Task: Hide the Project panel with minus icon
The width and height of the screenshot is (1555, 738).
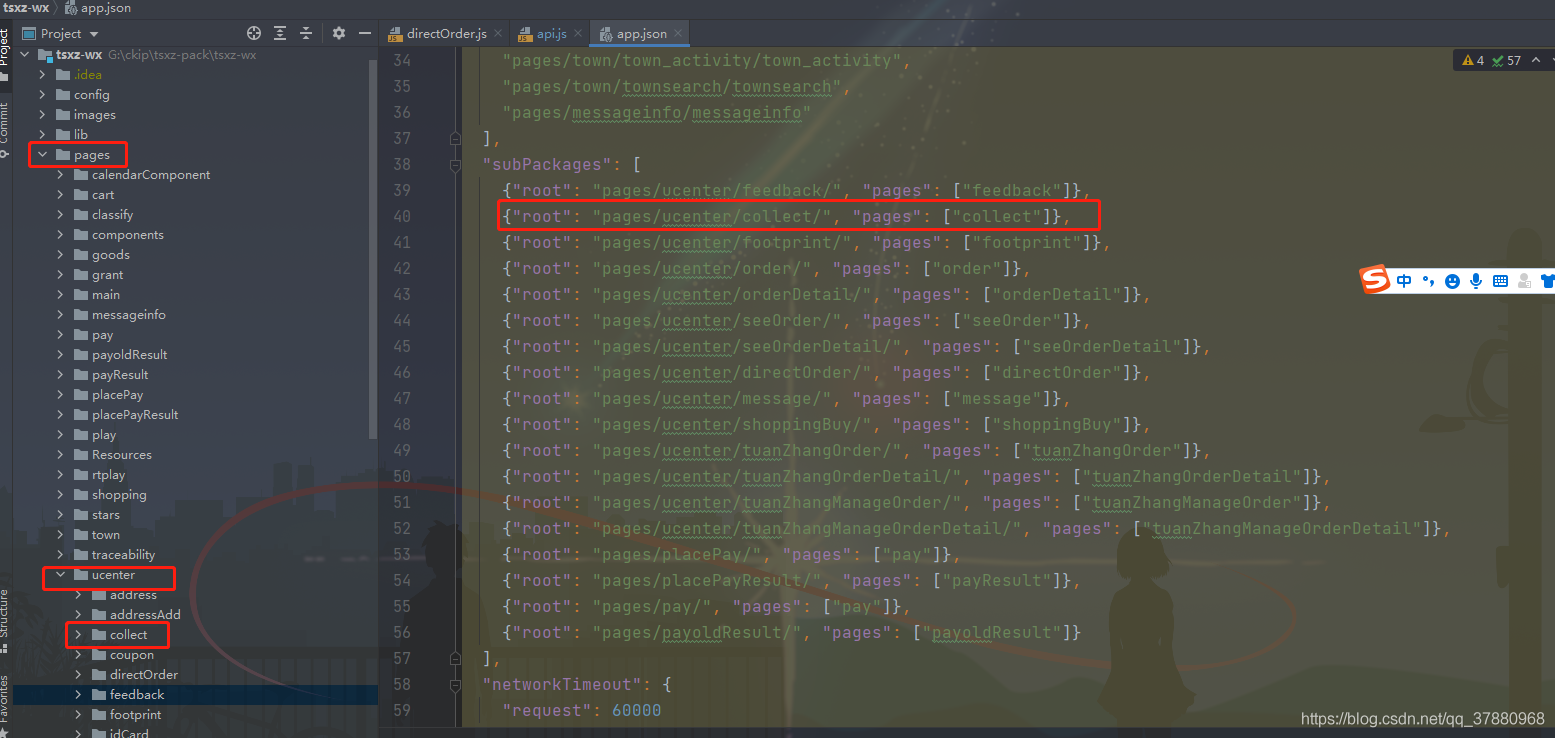Action: [363, 33]
